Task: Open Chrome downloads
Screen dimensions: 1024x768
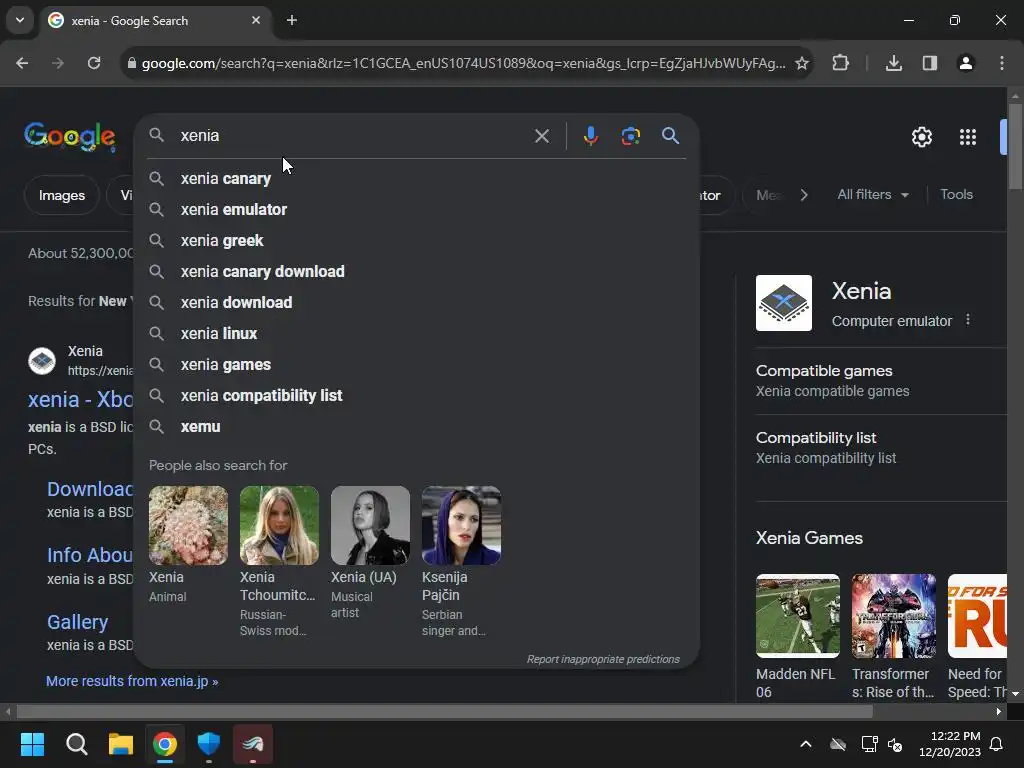Action: [893, 63]
